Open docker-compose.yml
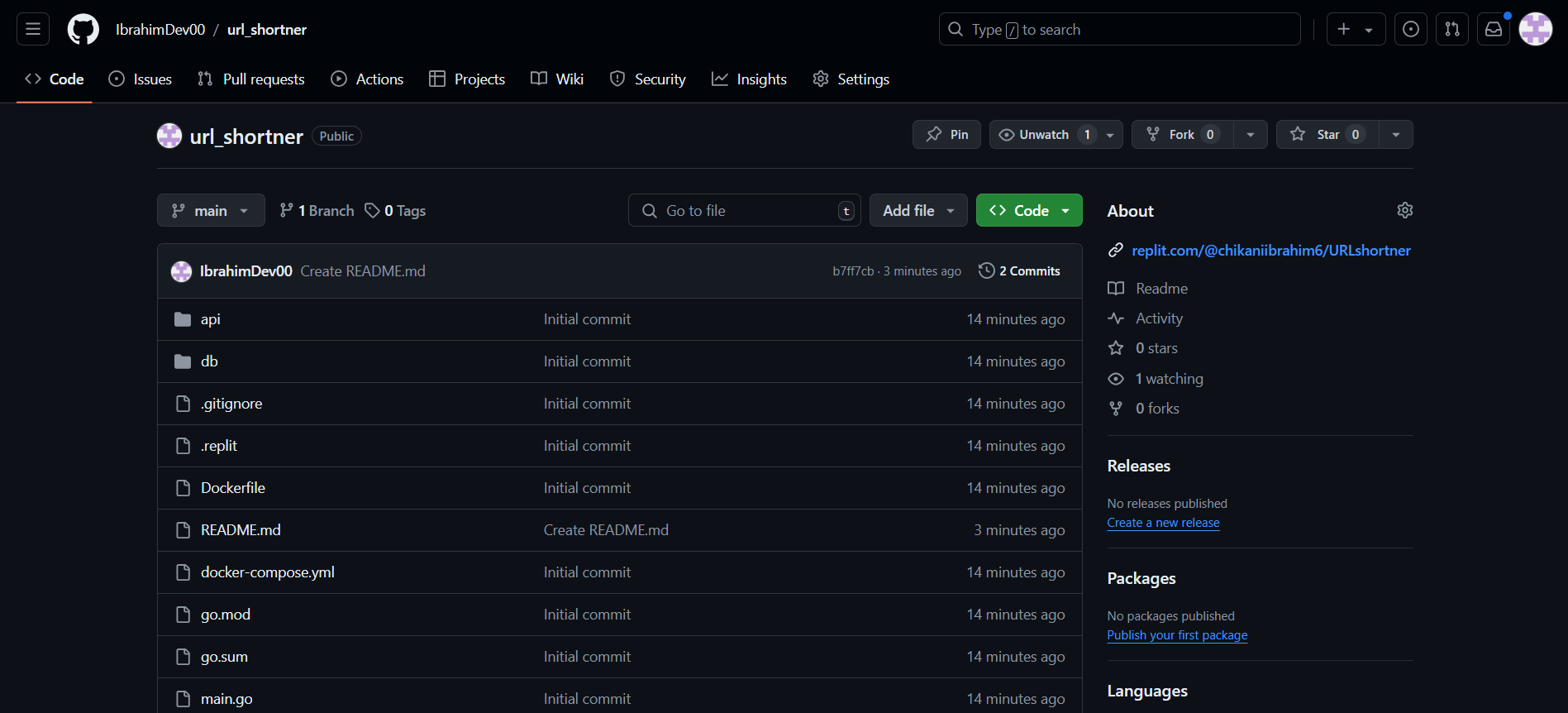This screenshot has height=713, width=1568. pos(268,572)
